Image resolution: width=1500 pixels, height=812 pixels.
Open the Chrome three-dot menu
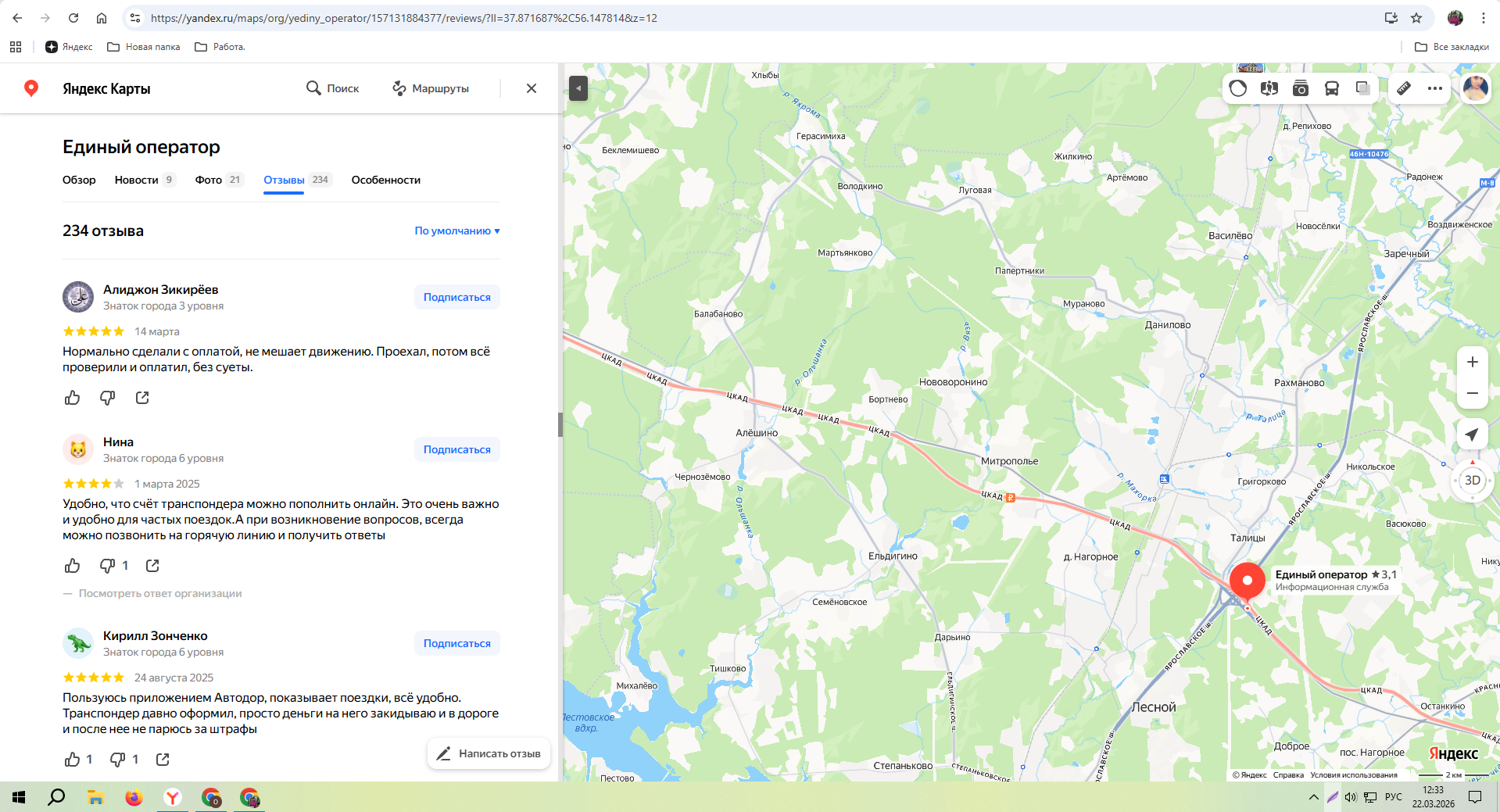tap(1484, 18)
